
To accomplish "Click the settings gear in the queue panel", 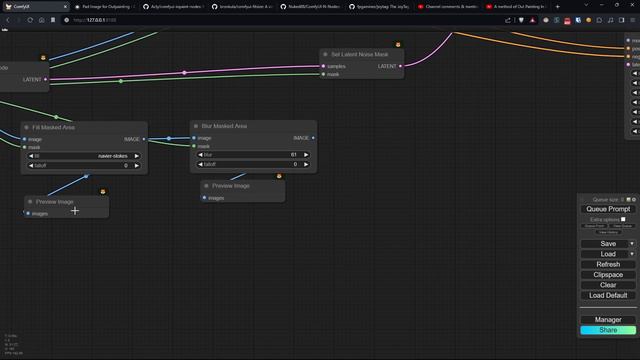I will tap(634, 200).
